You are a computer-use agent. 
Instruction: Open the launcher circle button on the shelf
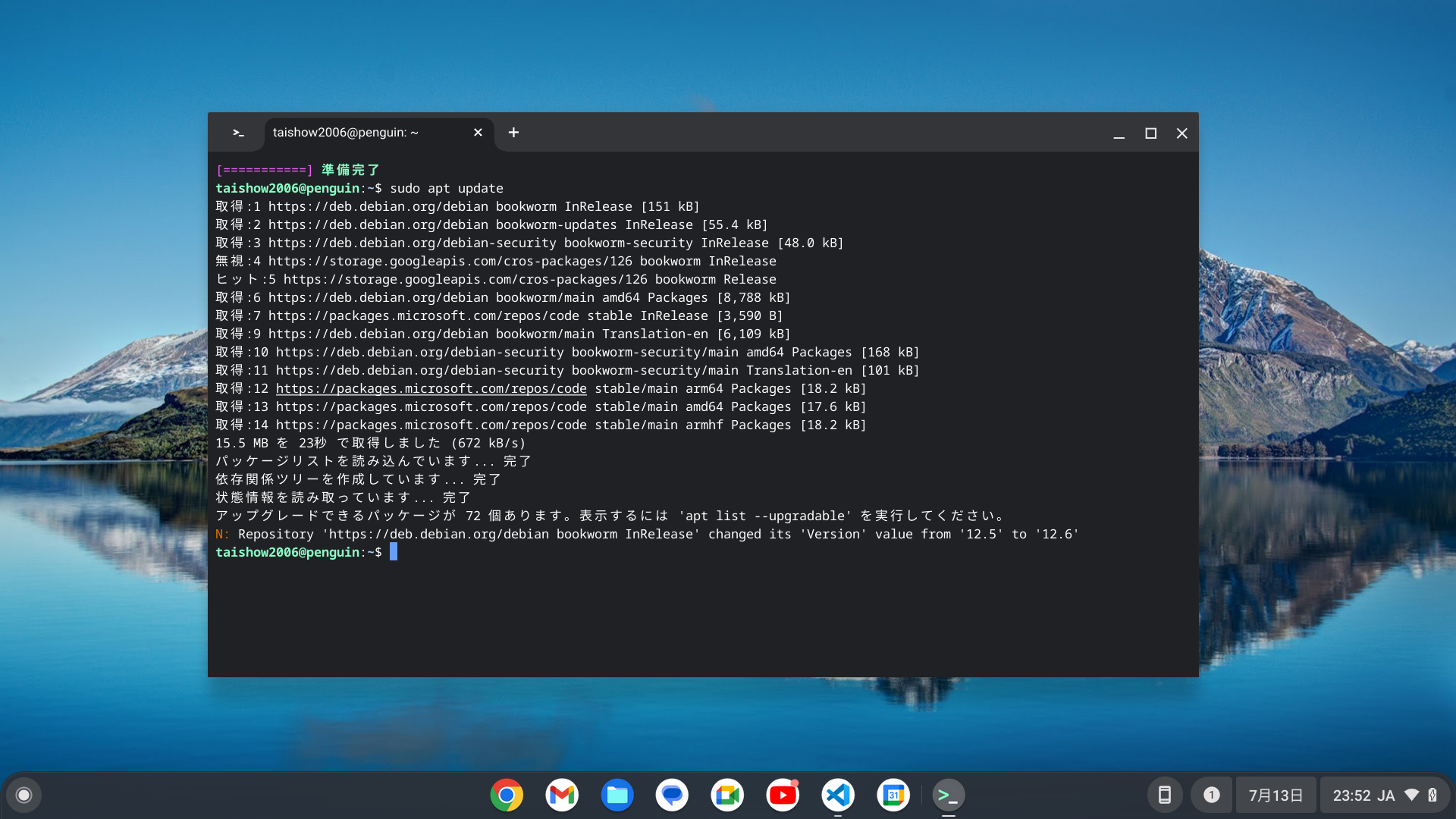click(x=24, y=795)
